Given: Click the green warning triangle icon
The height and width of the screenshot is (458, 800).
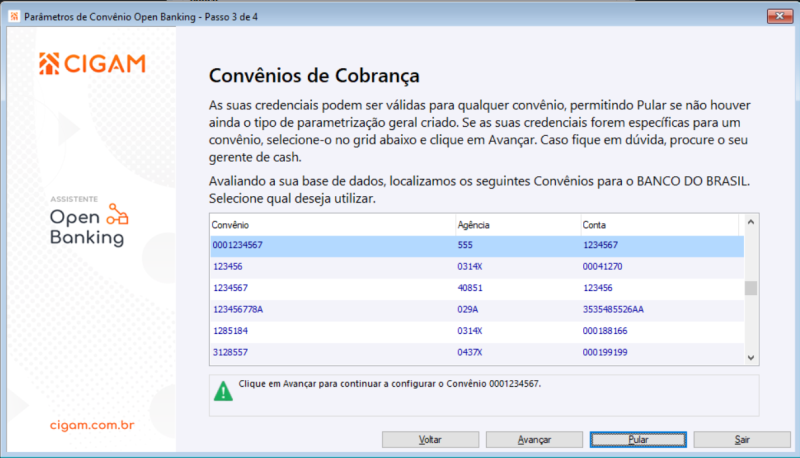Looking at the screenshot, I should (223, 391).
